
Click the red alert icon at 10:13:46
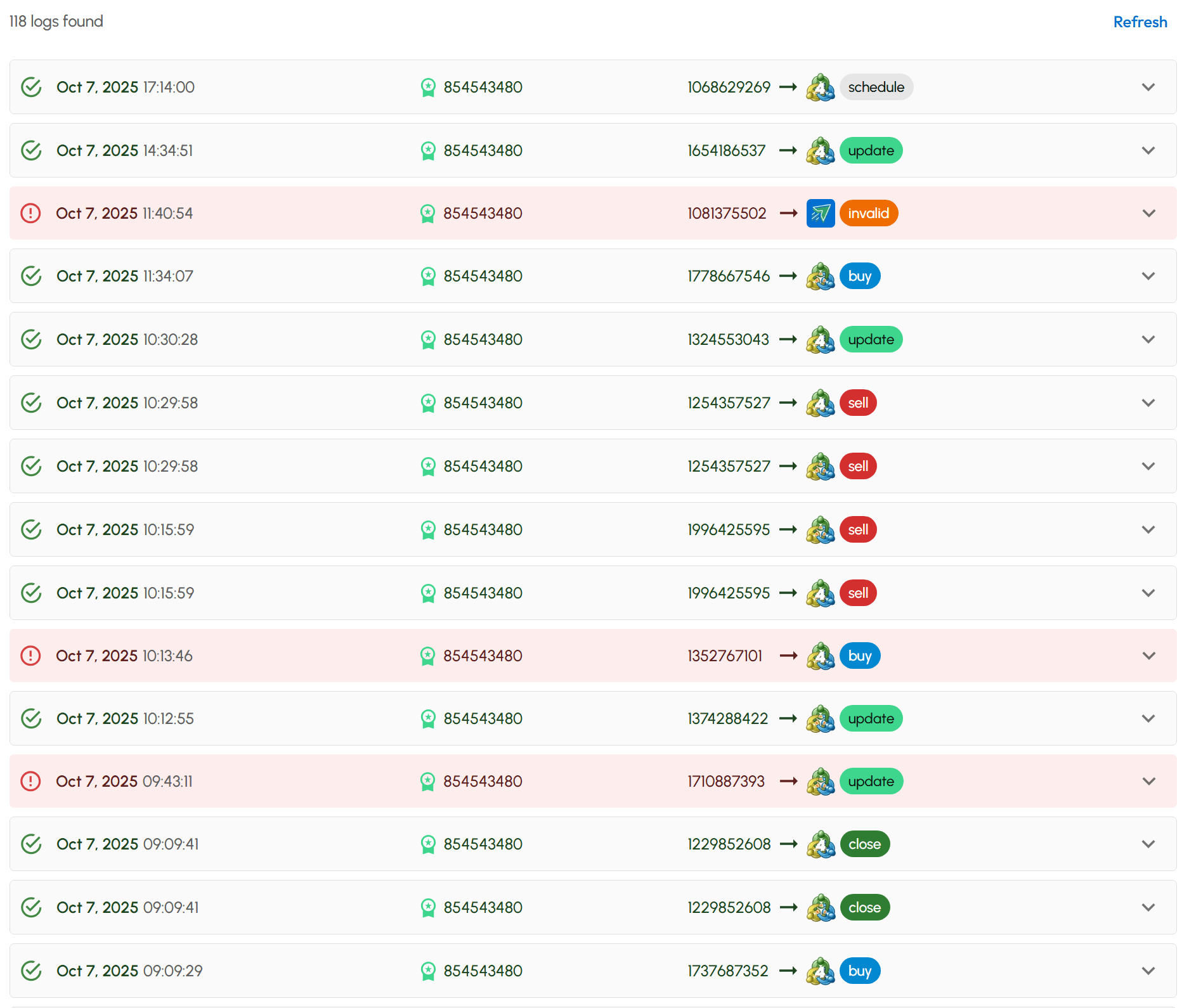30,656
